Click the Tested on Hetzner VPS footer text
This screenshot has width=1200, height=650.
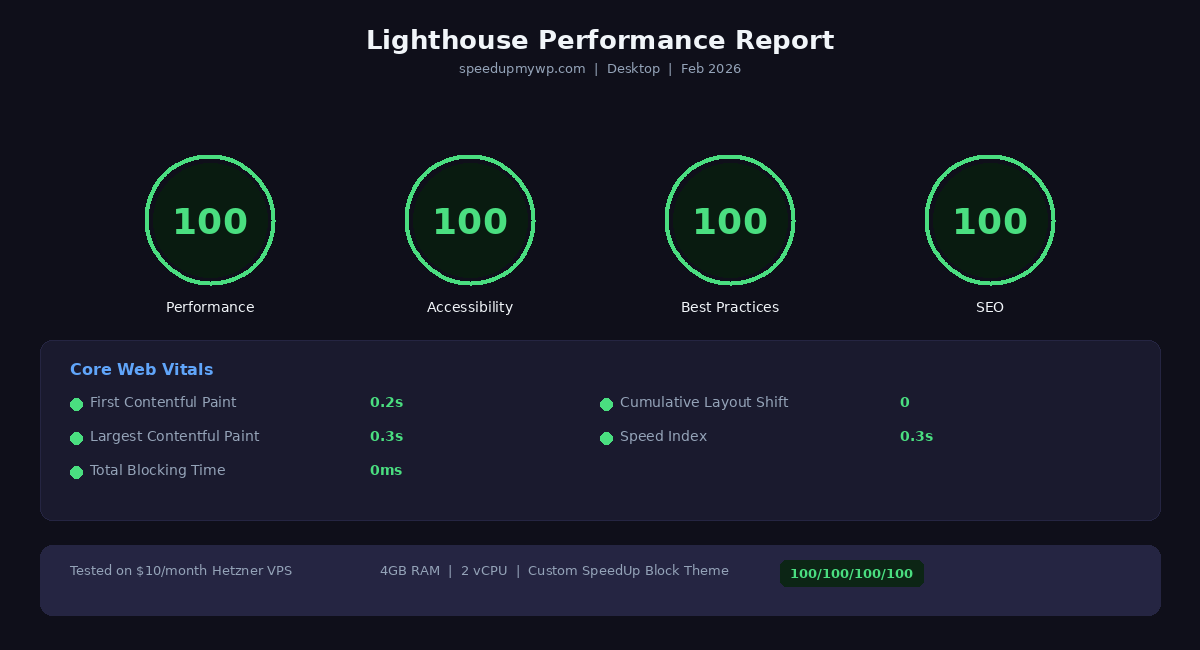(181, 570)
